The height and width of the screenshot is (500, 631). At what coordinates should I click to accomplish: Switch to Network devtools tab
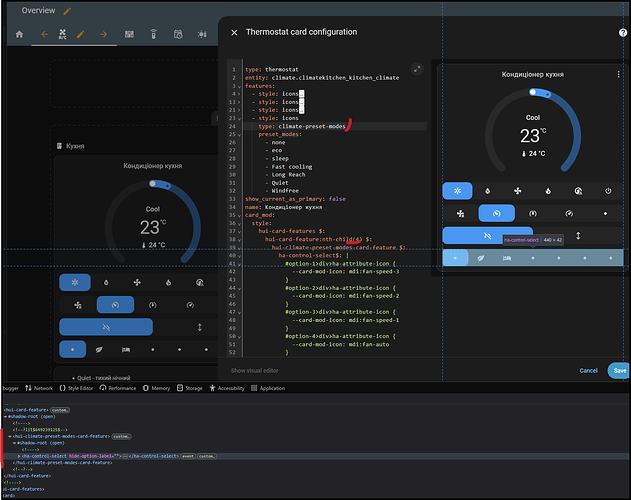point(41,387)
